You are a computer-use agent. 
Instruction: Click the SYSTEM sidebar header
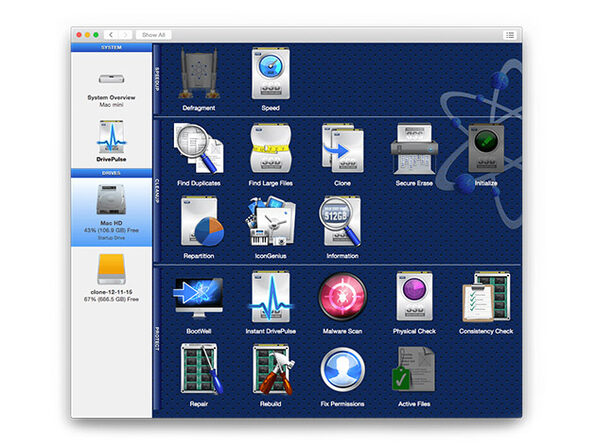tap(111, 48)
